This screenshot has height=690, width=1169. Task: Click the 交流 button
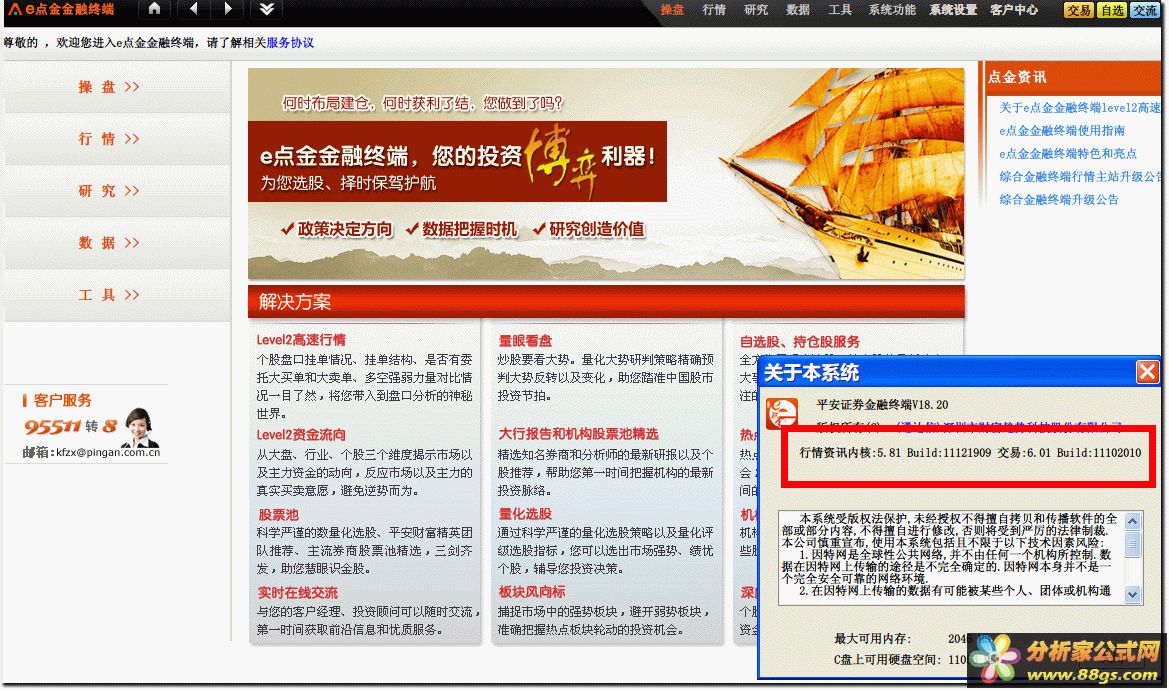1145,10
